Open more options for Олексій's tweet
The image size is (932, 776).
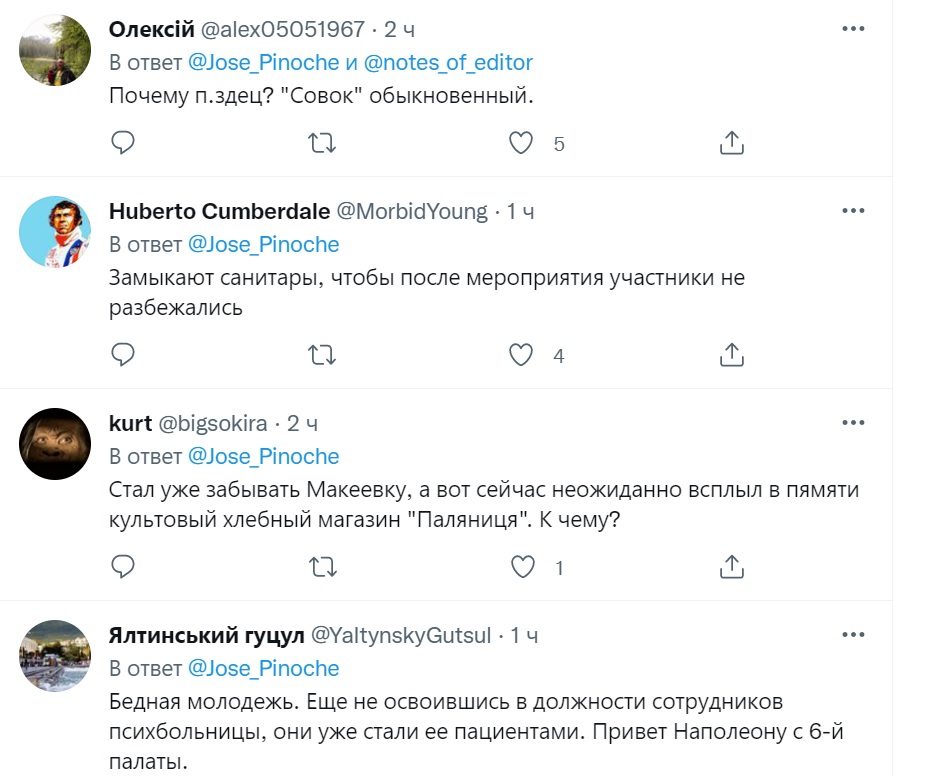[x=853, y=29]
